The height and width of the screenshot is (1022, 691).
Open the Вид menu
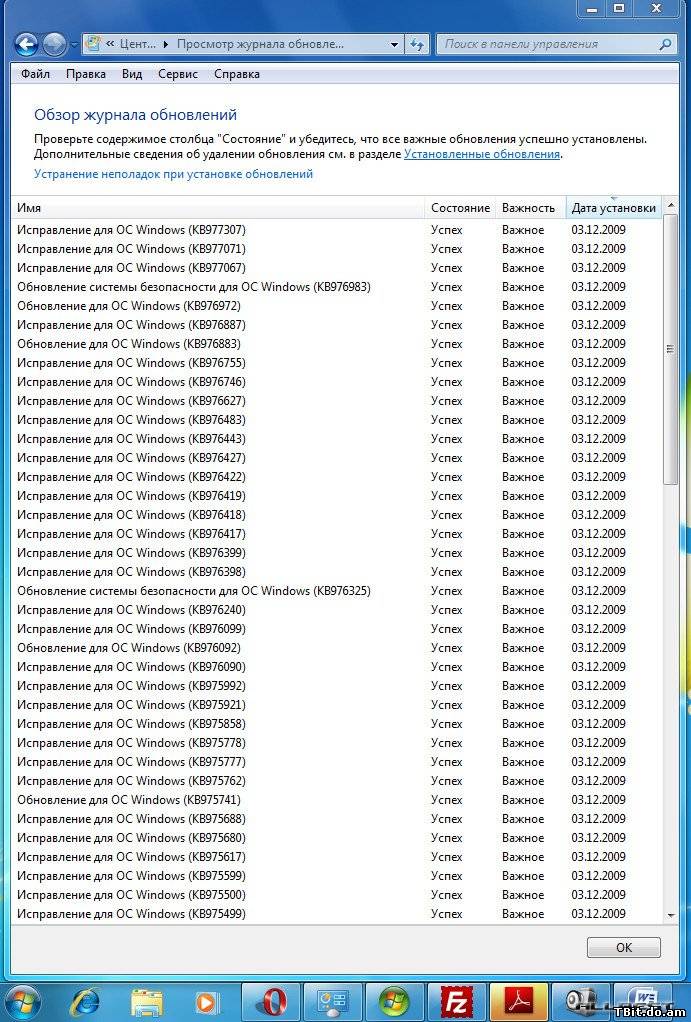click(x=132, y=74)
